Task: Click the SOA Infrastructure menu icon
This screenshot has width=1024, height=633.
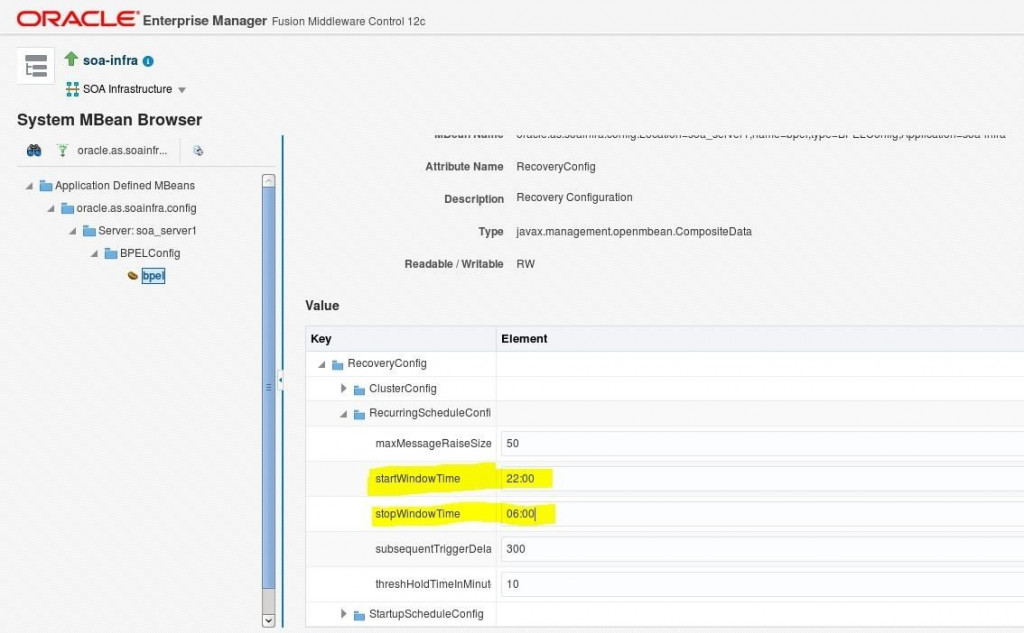Action: click(72, 89)
